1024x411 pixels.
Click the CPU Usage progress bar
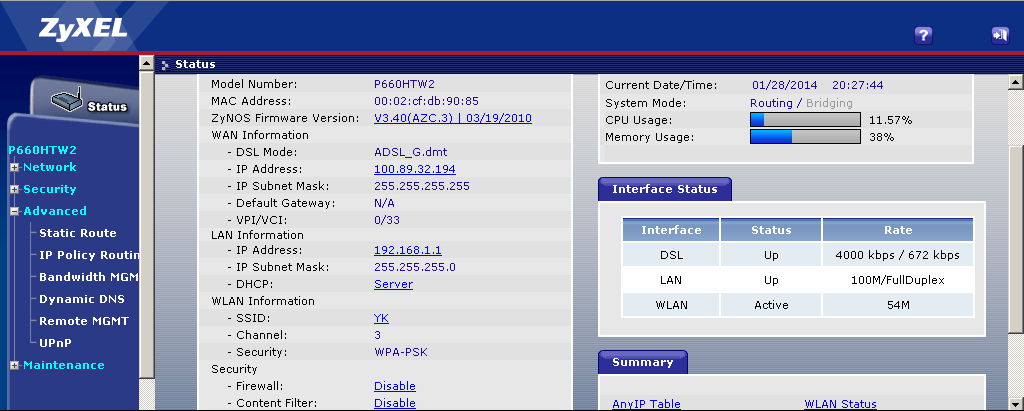coord(805,120)
